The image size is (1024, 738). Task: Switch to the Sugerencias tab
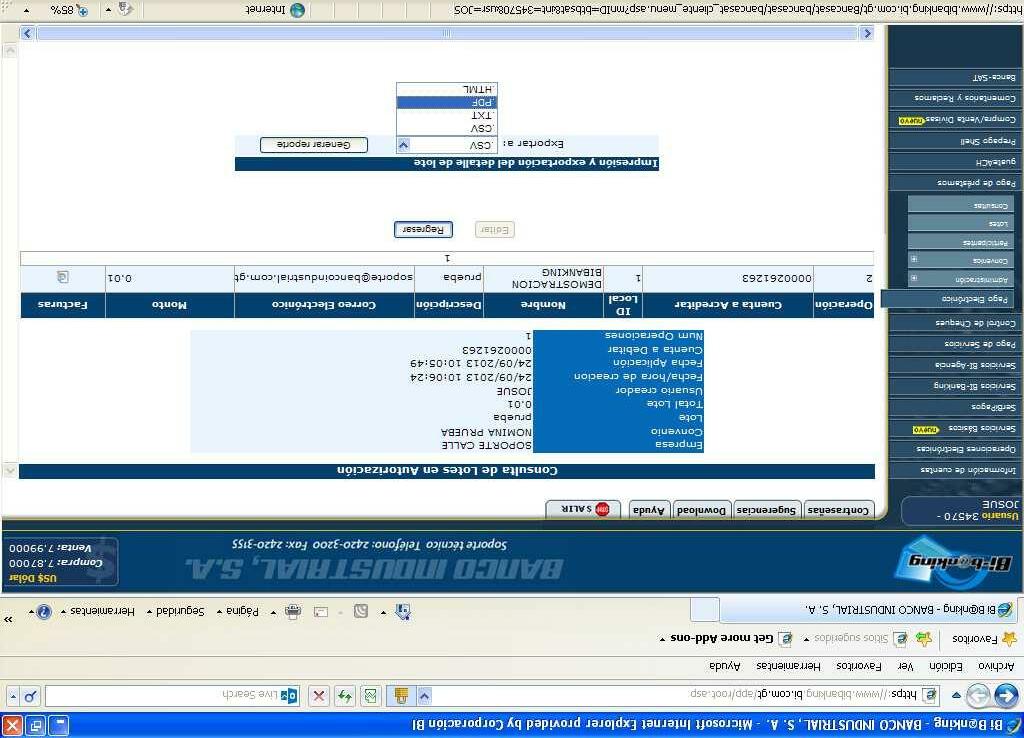pos(766,510)
